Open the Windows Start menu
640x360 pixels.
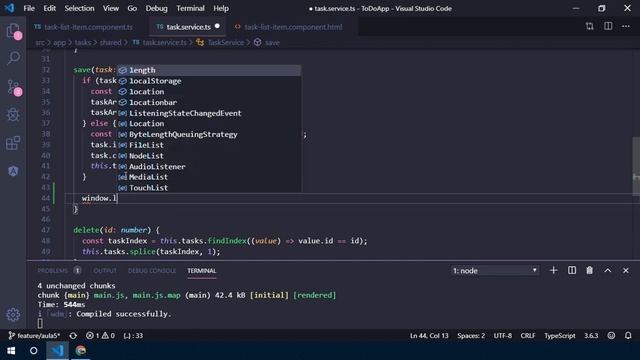(x=11, y=351)
